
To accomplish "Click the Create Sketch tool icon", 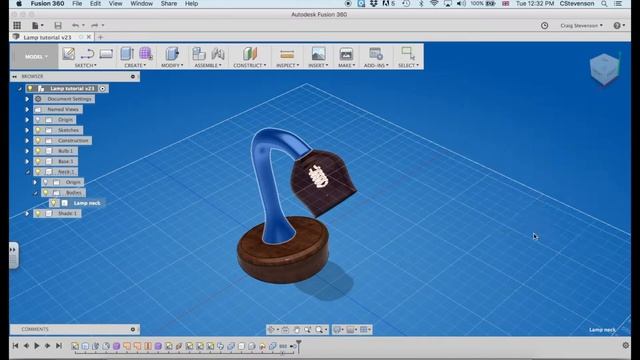I will coord(69,53).
